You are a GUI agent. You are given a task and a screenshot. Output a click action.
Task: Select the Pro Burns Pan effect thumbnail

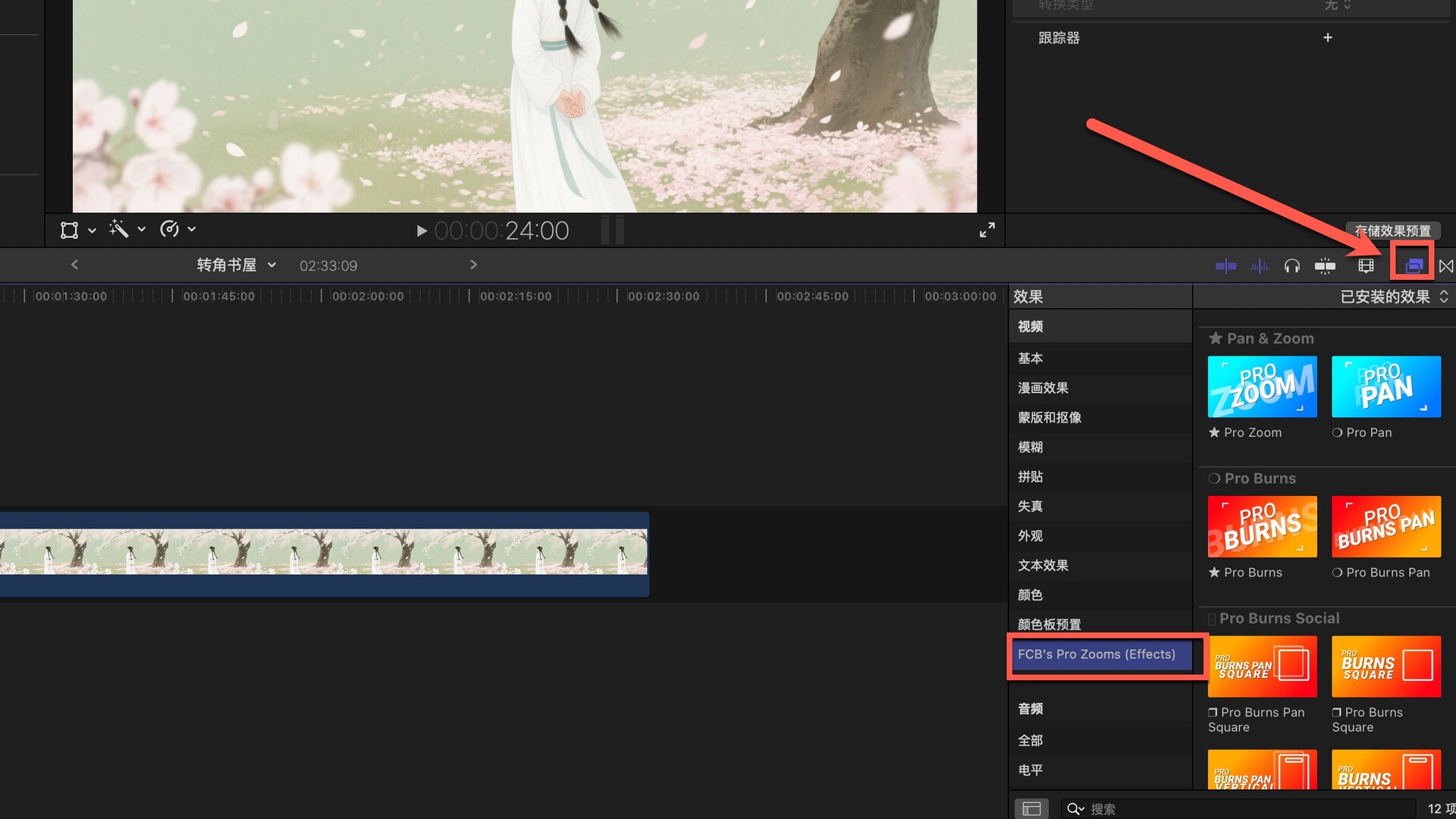point(1386,527)
